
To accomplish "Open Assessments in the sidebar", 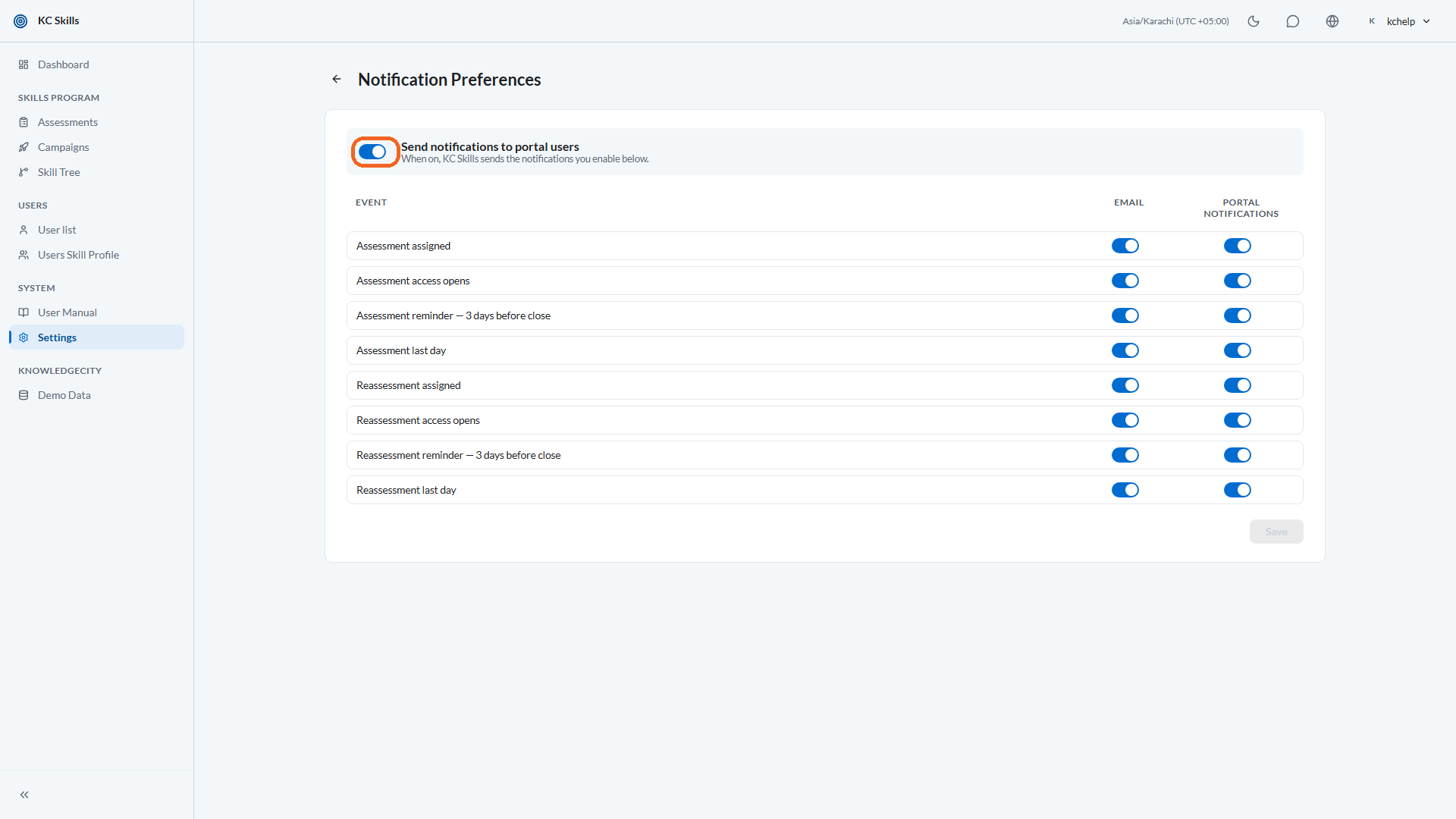I will 96,122.
